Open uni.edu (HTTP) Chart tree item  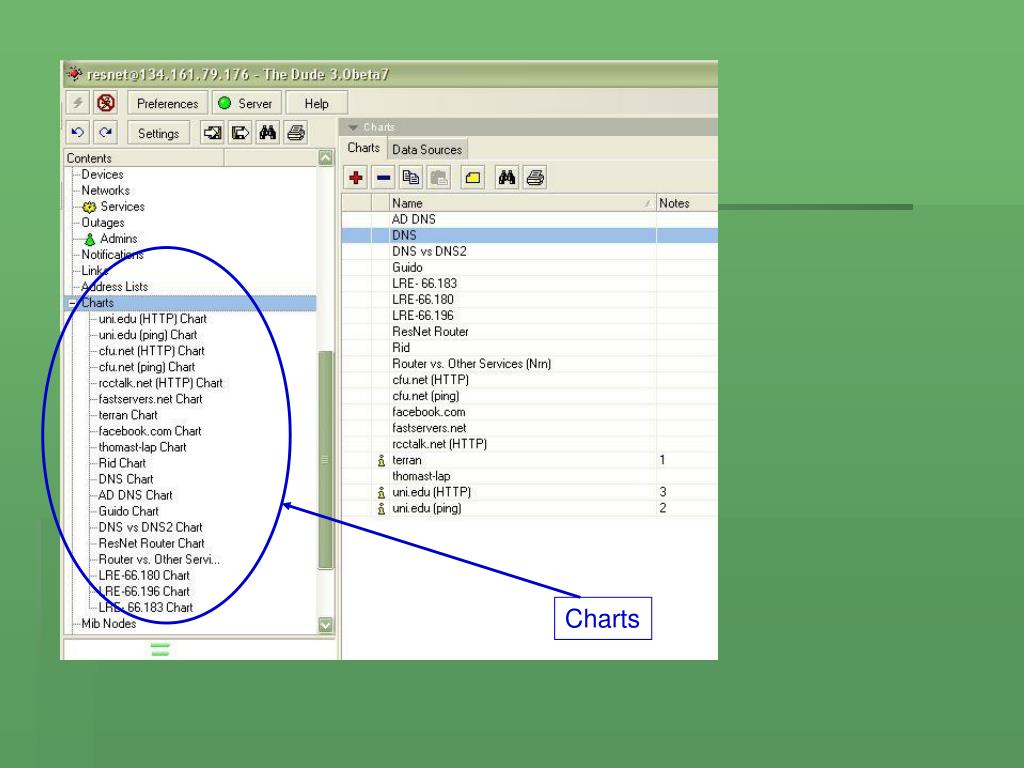(153, 319)
